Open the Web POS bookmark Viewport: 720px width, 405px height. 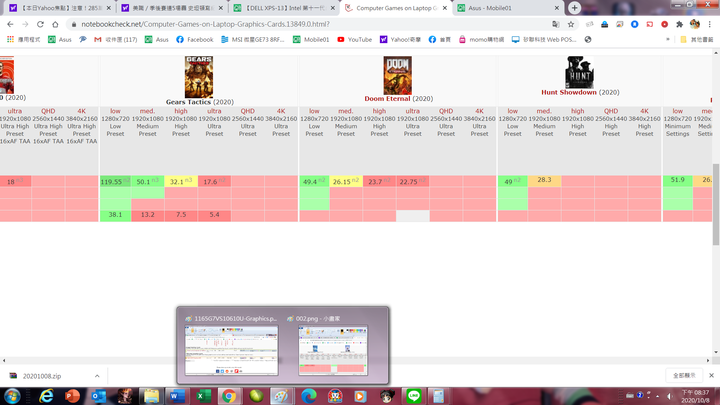[x=544, y=39]
